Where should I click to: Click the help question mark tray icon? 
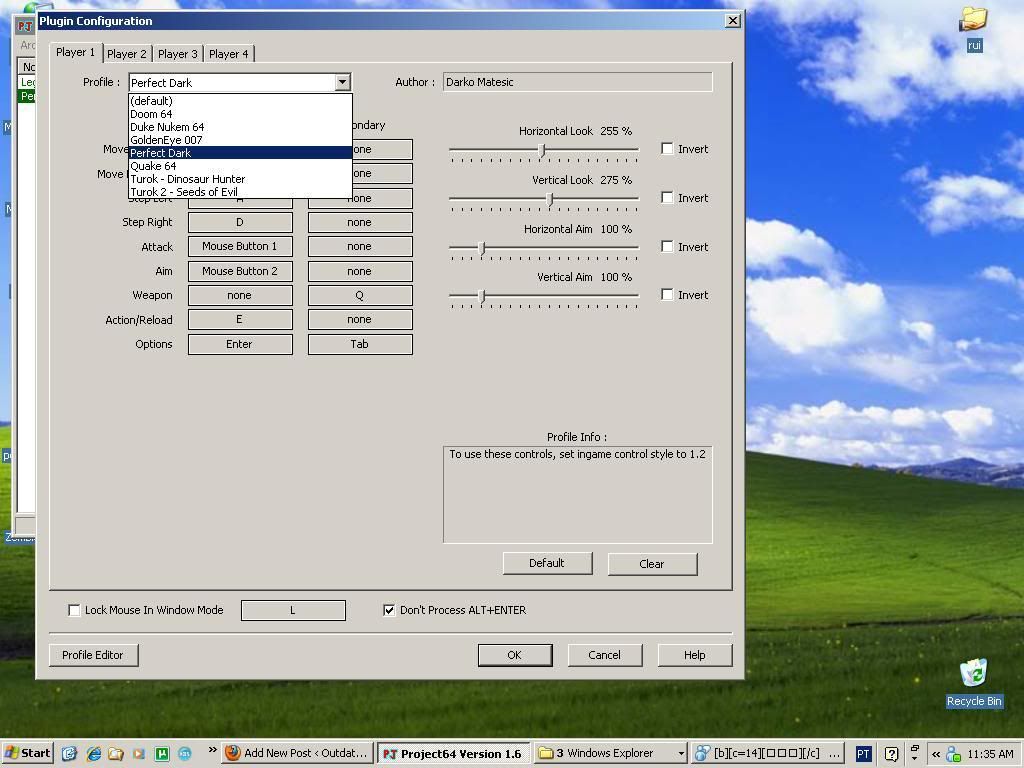click(891, 753)
